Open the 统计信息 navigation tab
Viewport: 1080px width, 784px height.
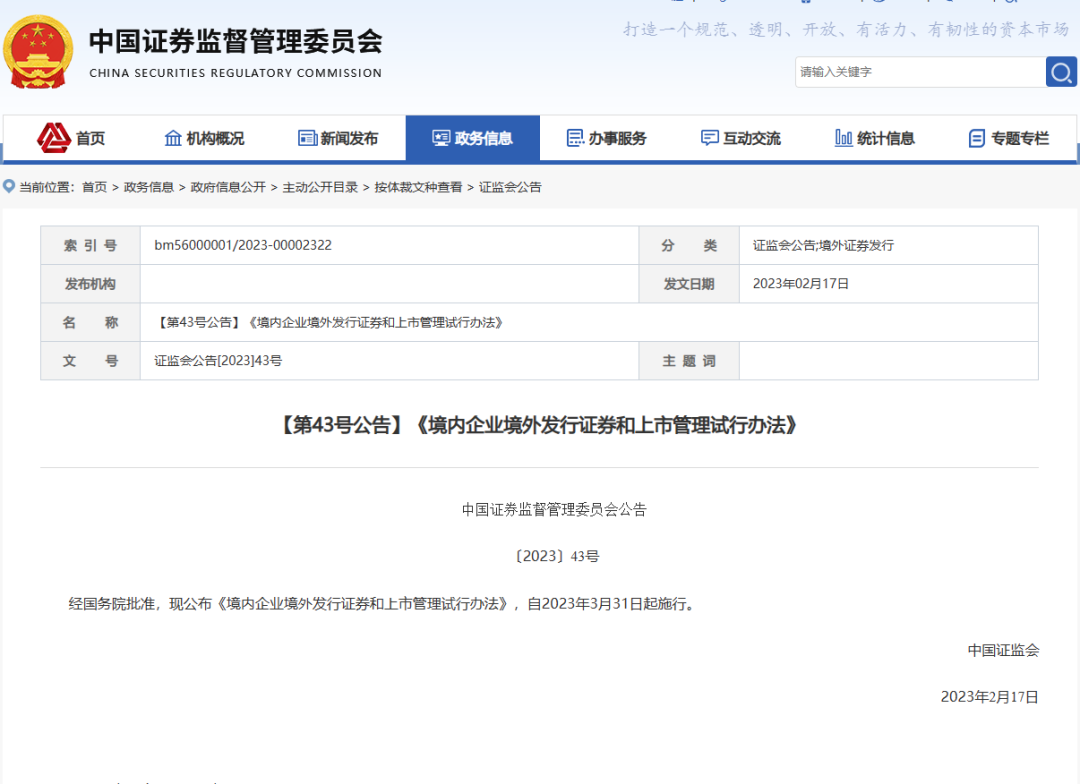pyautogui.click(x=875, y=138)
